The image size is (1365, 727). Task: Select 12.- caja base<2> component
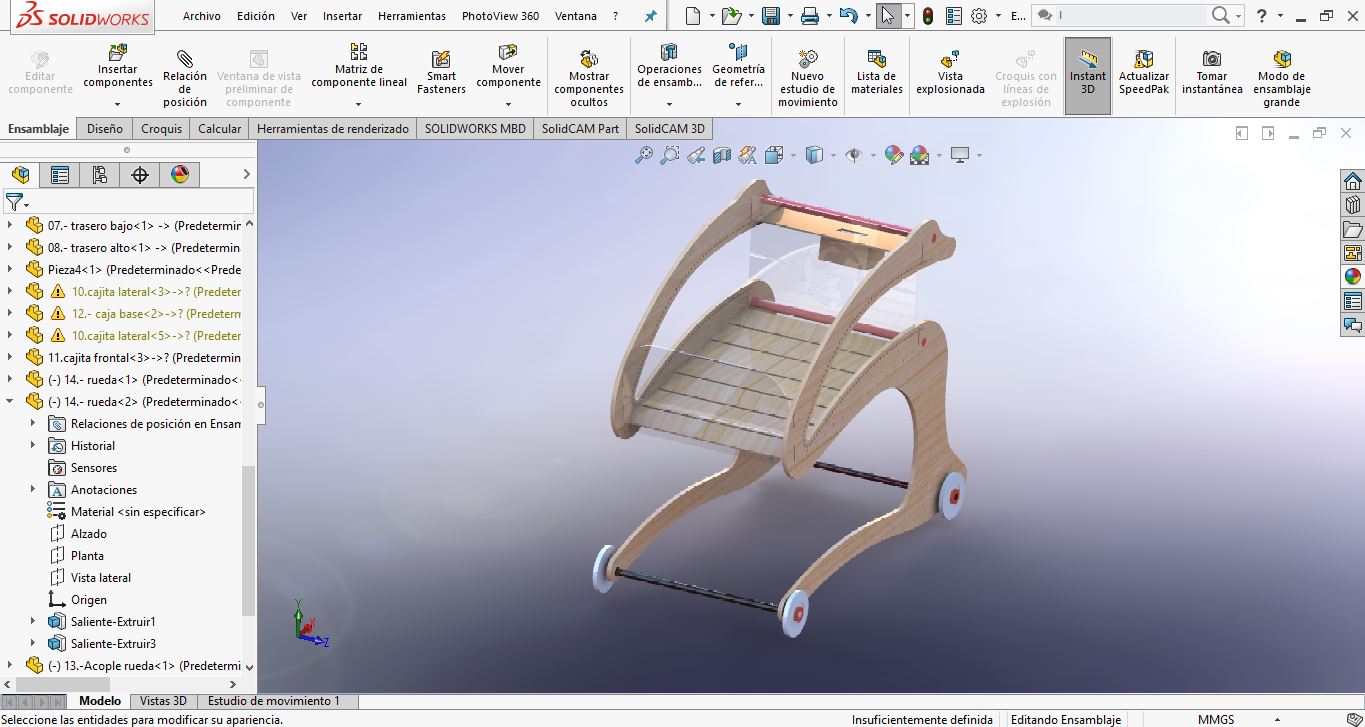pyautogui.click(x=156, y=314)
